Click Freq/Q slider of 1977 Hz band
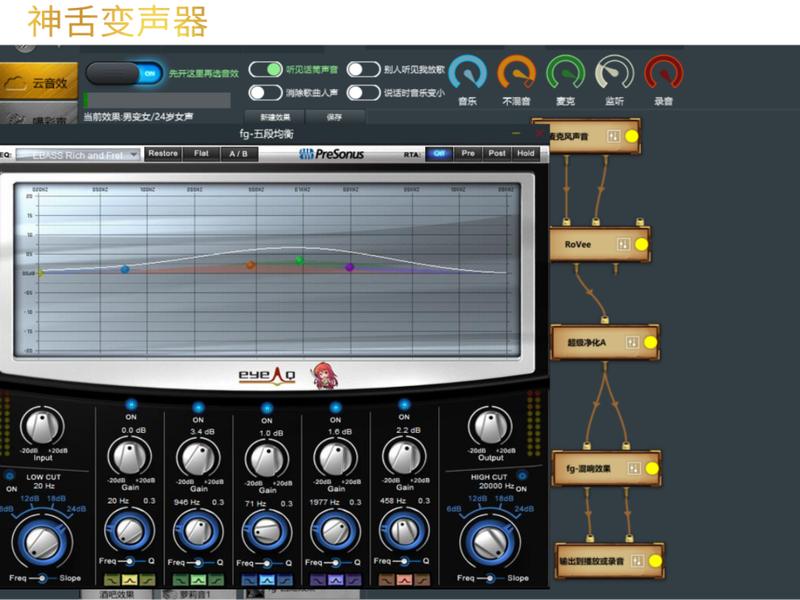 335,562
